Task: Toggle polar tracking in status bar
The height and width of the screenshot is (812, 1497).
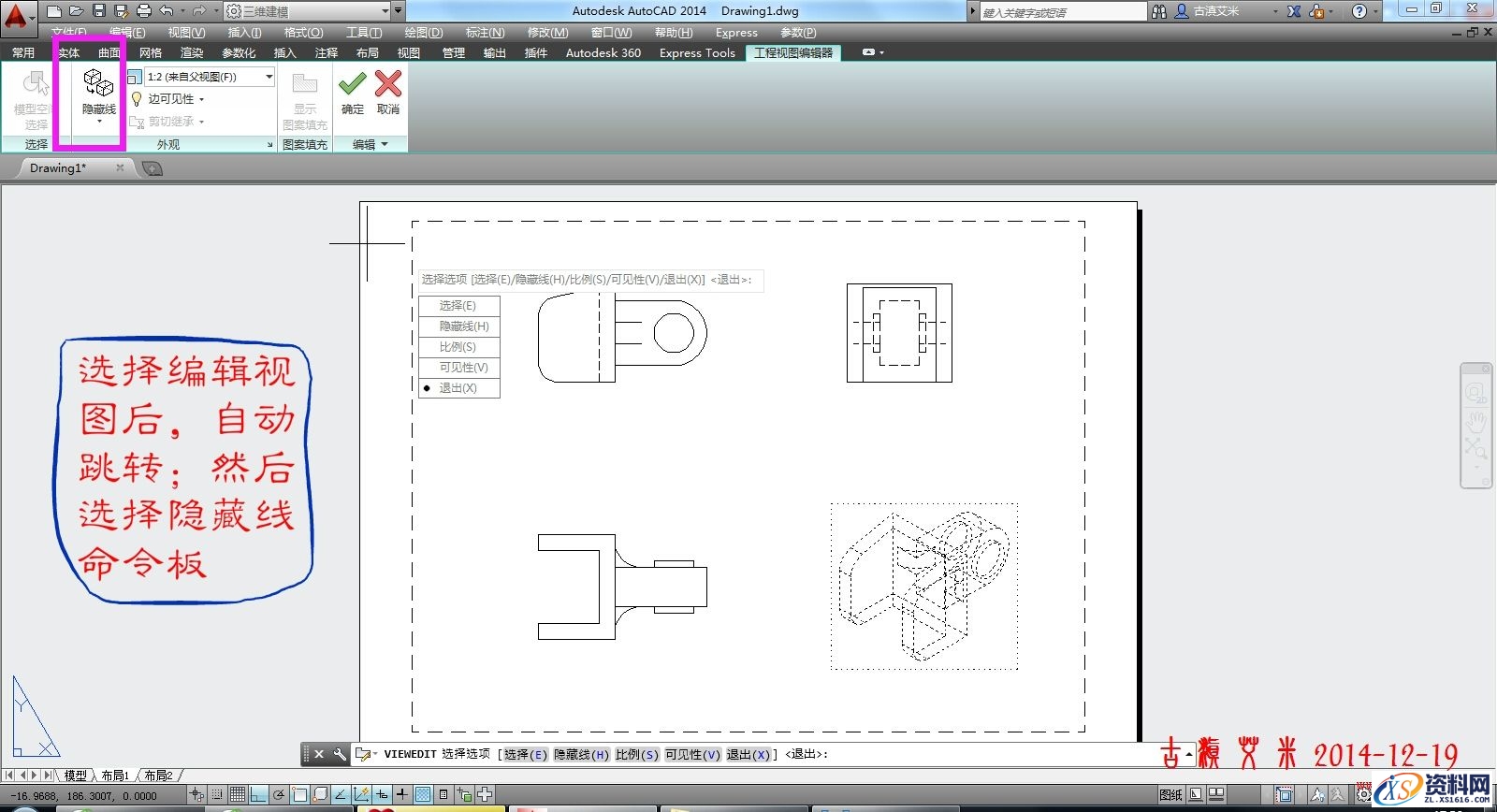Action: click(279, 795)
